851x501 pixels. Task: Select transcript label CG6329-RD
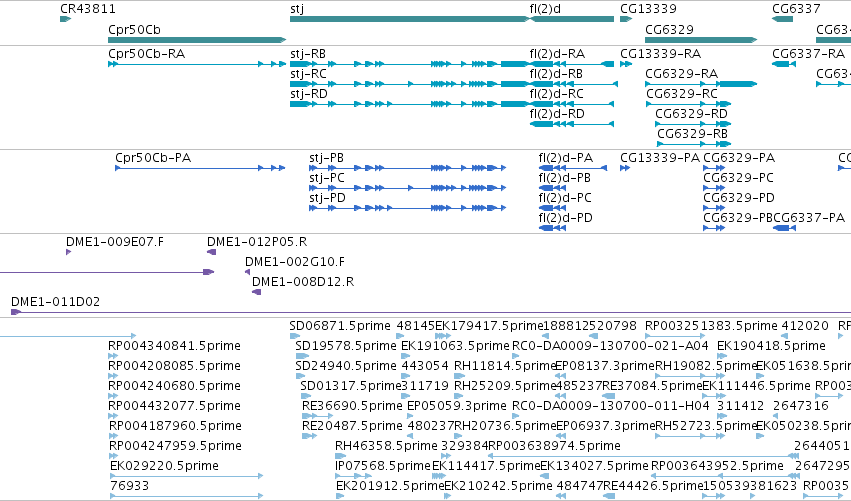pos(691,114)
